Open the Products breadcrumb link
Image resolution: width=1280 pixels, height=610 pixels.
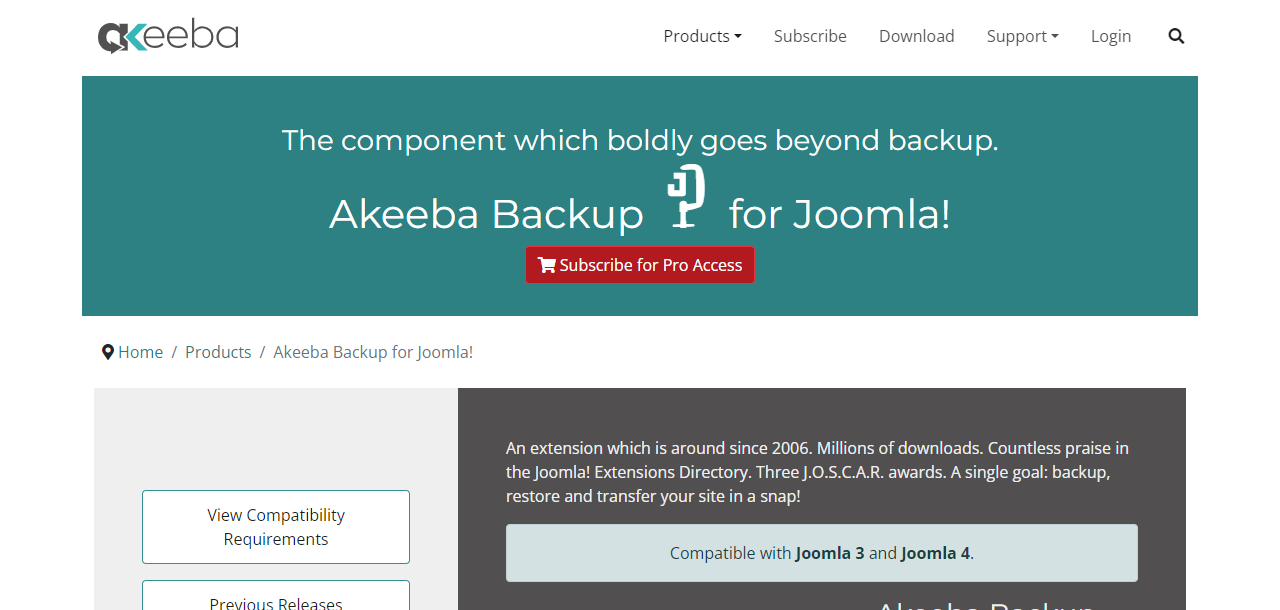[x=218, y=351]
